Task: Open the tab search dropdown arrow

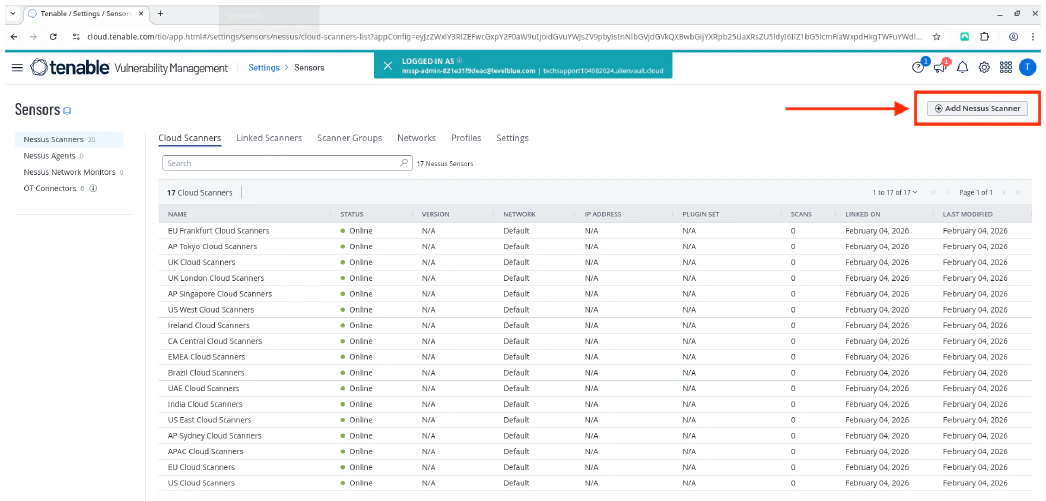Action: point(13,13)
